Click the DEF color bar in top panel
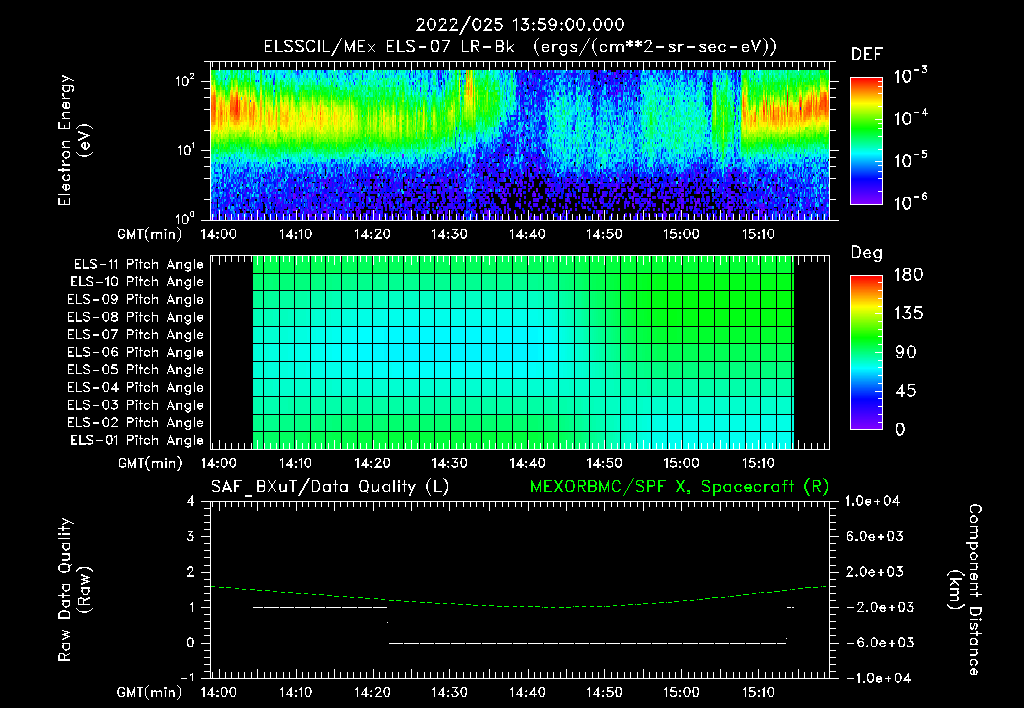 pyautogui.click(x=866, y=140)
